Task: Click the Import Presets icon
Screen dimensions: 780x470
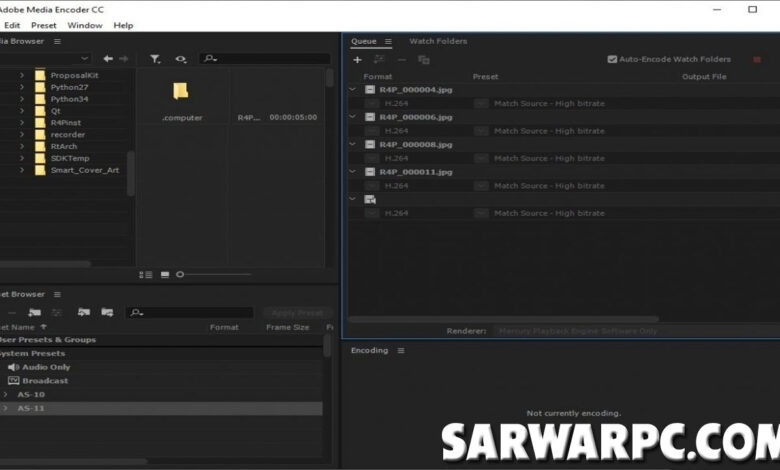Action: 84,312
